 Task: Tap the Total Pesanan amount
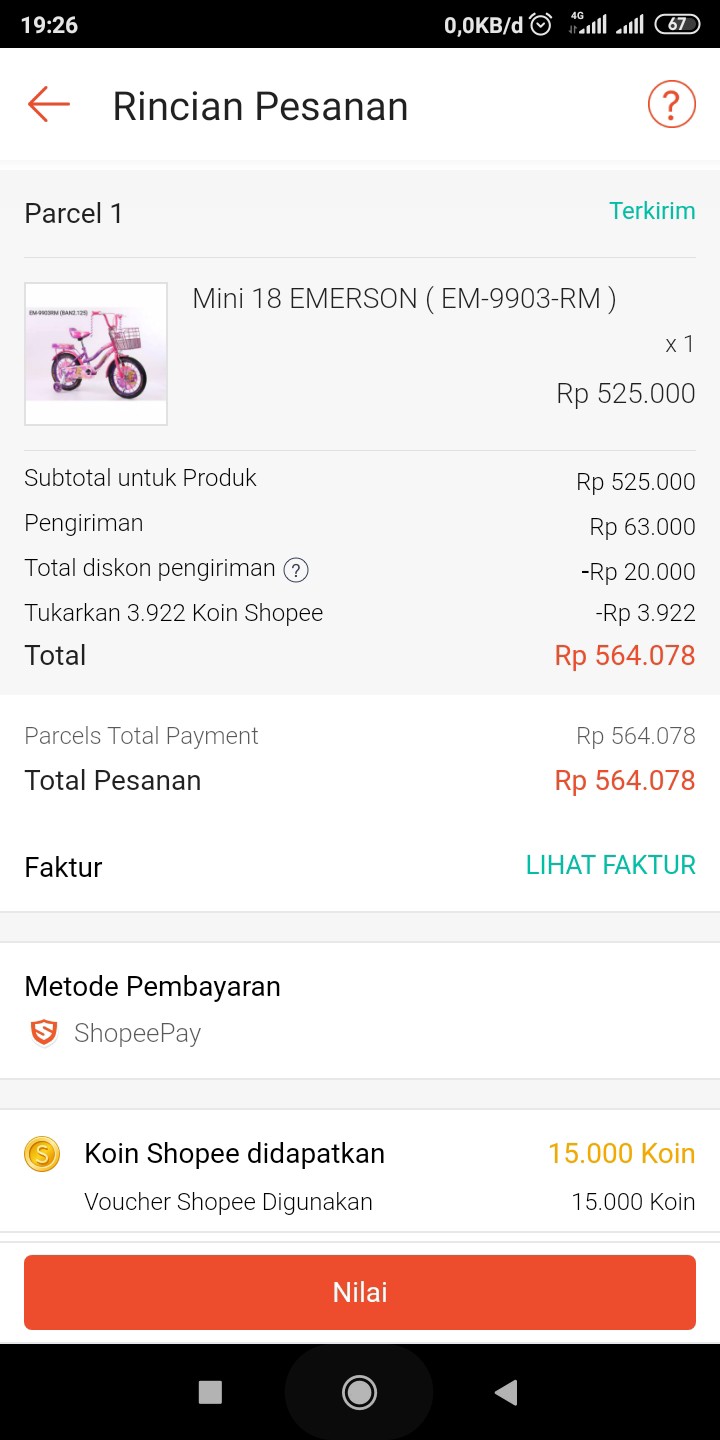pos(624,780)
